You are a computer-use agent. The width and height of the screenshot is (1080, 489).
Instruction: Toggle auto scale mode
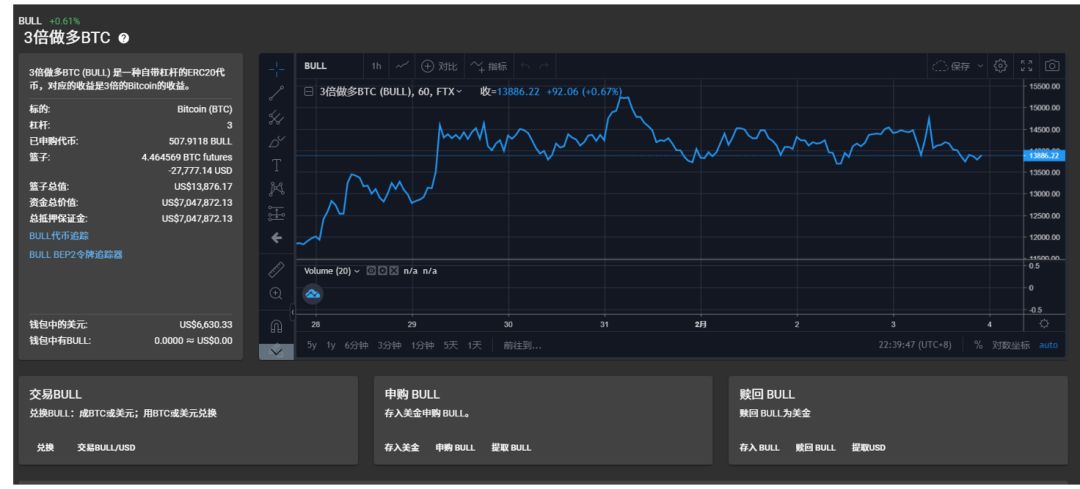pos(1048,345)
